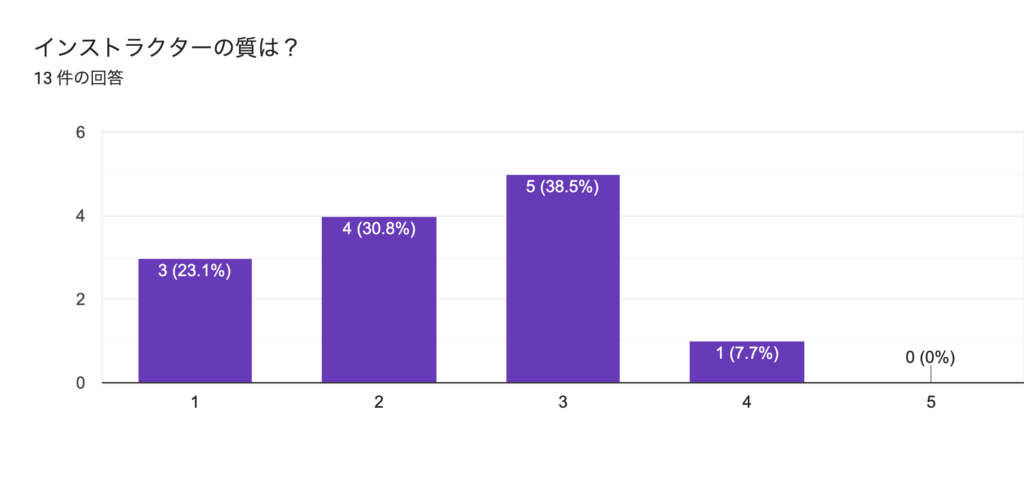Screen dimensions: 1024x487
Task: Click the 5 (38.5%) data label
Action: click(x=563, y=186)
